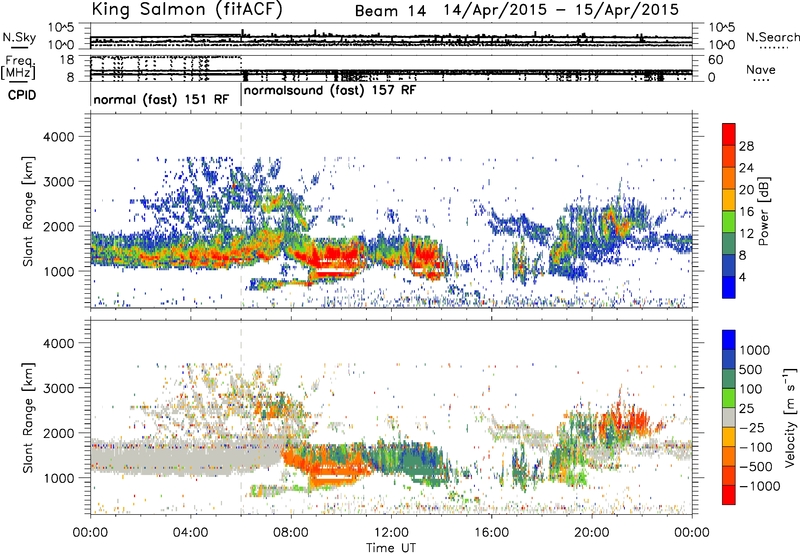Click the "Time UT" axis title

tap(391, 547)
